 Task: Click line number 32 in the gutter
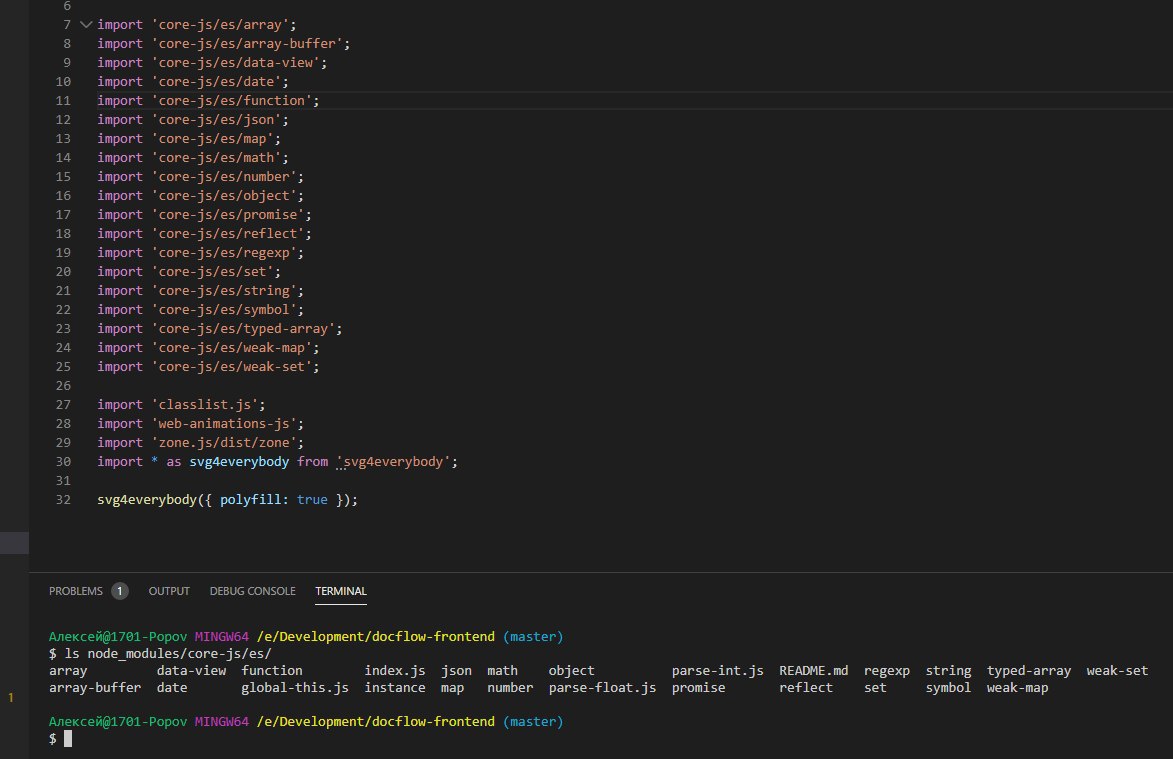[63, 500]
